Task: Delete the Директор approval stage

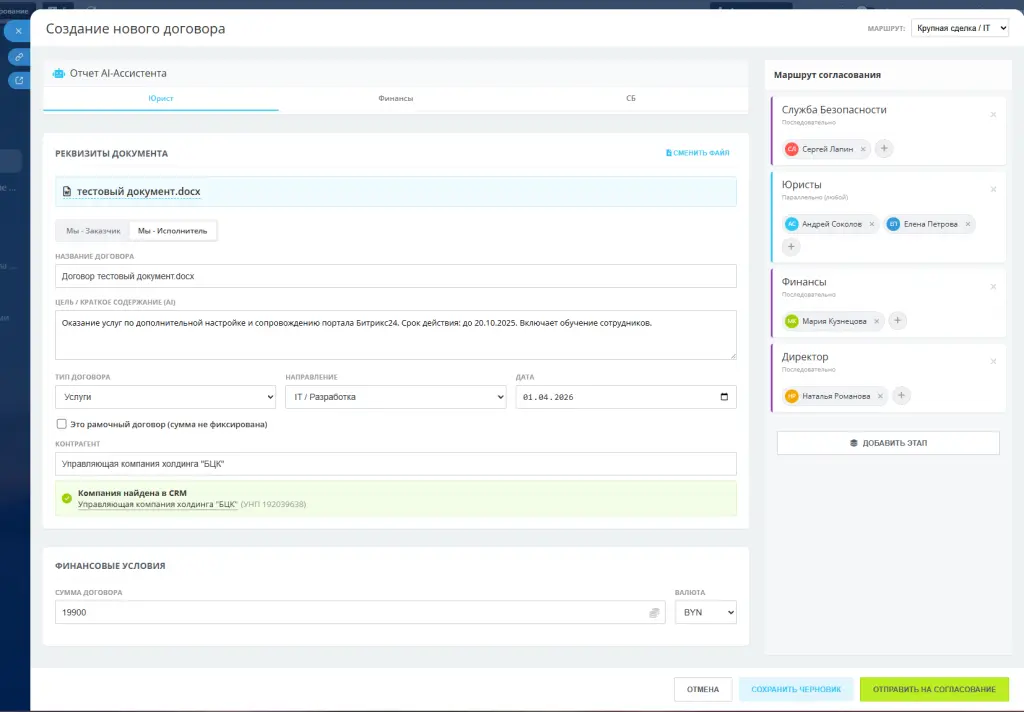Action: pyautogui.click(x=993, y=361)
